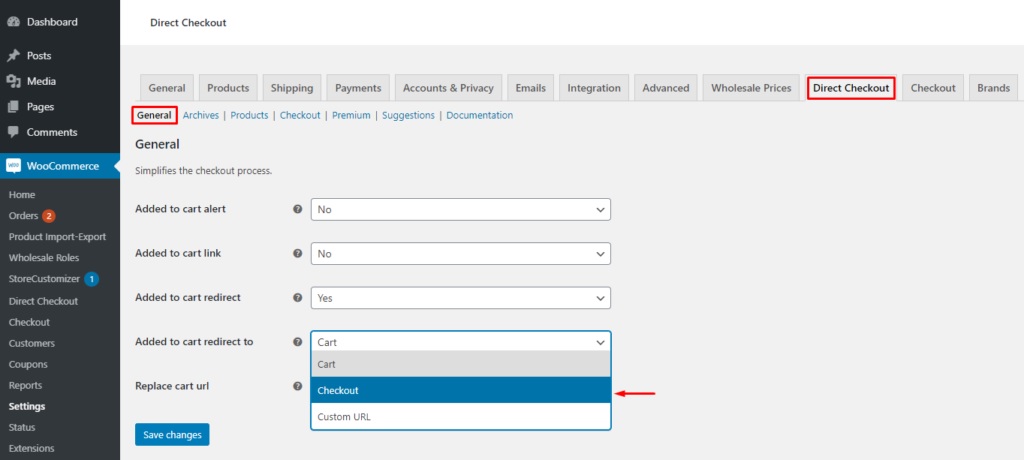Switch to the Shipping settings tab
Image resolution: width=1024 pixels, height=460 pixels.
pyautogui.click(x=292, y=88)
